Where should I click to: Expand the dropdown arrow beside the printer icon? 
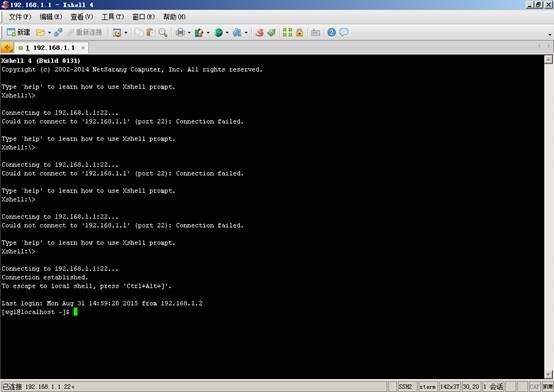(x=189, y=33)
